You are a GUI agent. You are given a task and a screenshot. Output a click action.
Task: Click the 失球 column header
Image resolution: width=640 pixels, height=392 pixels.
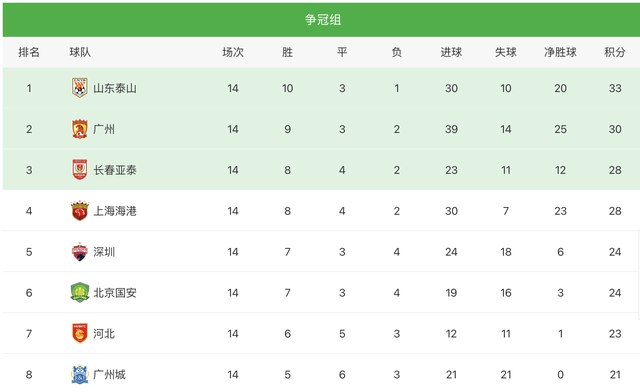[x=506, y=52]
